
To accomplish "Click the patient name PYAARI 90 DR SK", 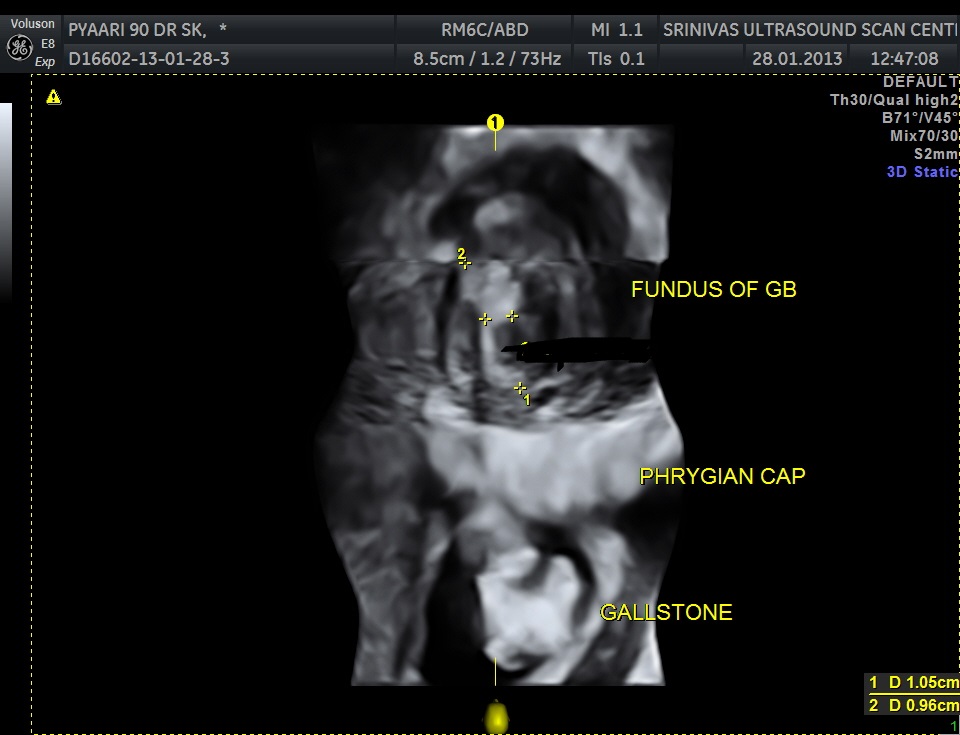I will 148,30.
